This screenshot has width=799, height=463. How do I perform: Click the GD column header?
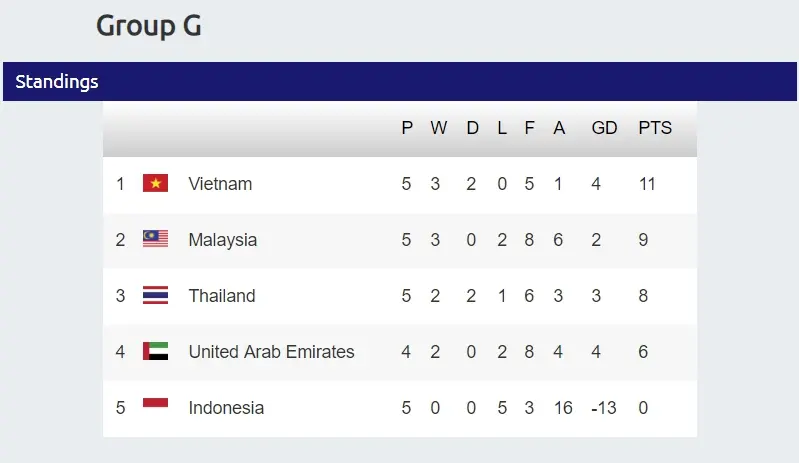click(604, 128)
